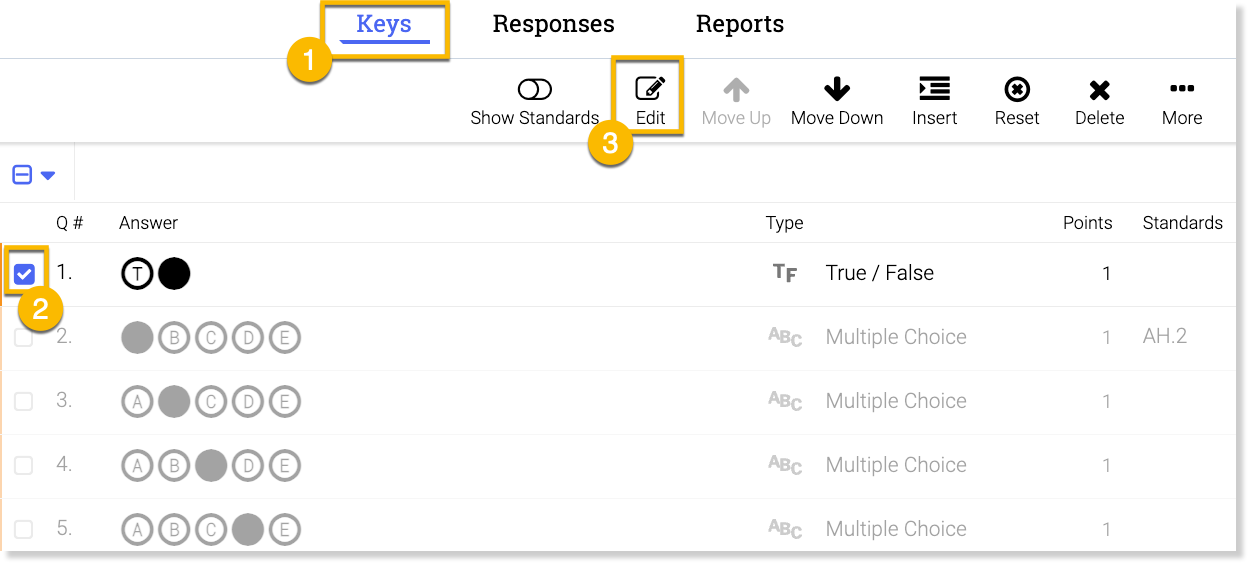Click the Insert row icon
1248x563 pixels.
point(934,90)
